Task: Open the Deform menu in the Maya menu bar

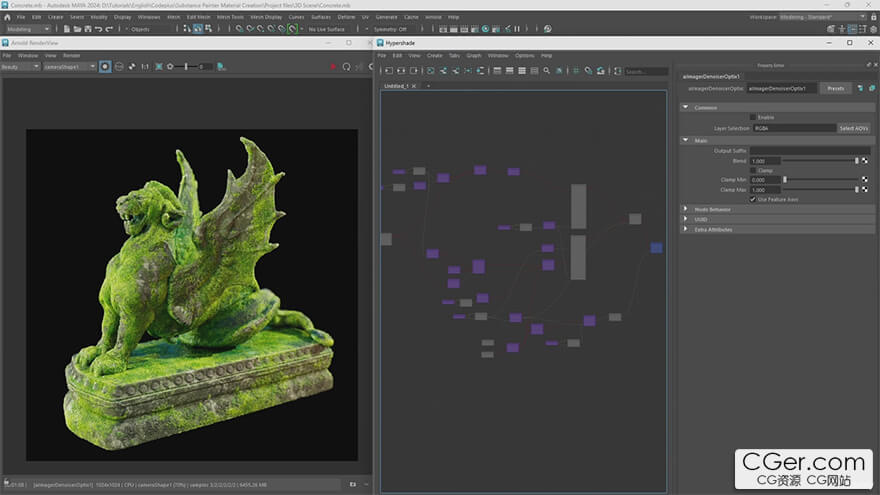Action: click(346, 17)
